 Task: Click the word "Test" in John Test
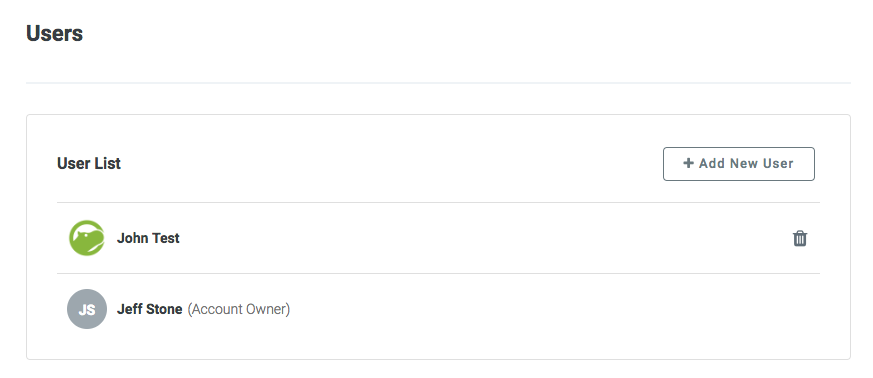165,238
